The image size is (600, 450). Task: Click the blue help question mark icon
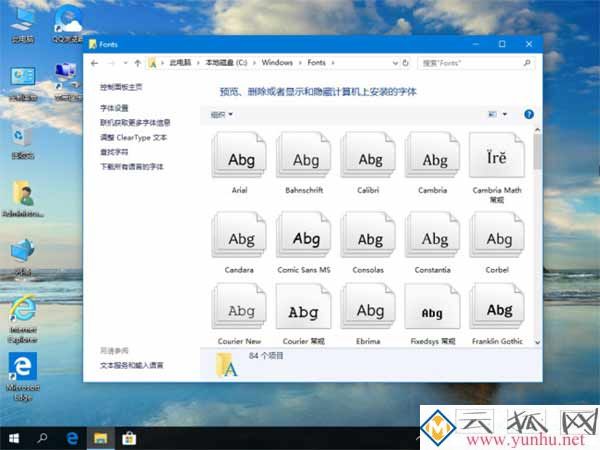click(x=529, y=114)
